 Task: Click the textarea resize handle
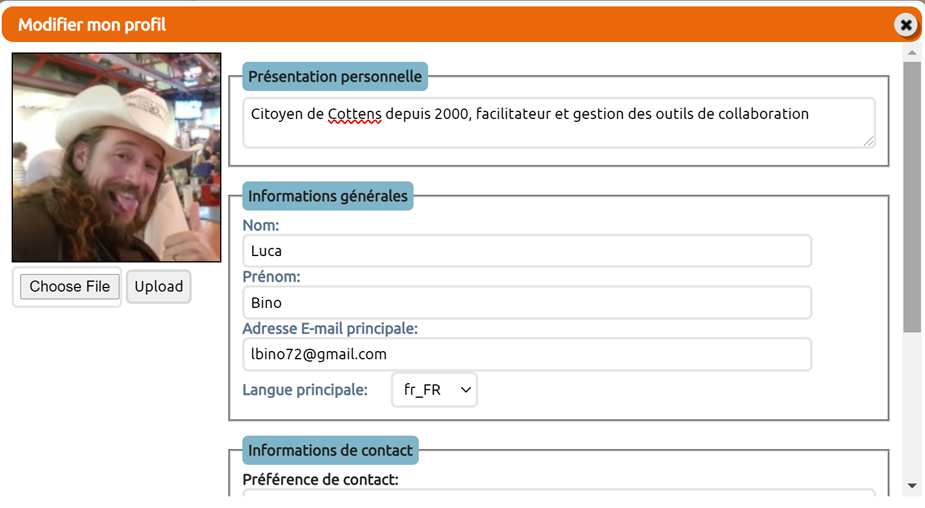pyautogui.click(x=869, y=142)
